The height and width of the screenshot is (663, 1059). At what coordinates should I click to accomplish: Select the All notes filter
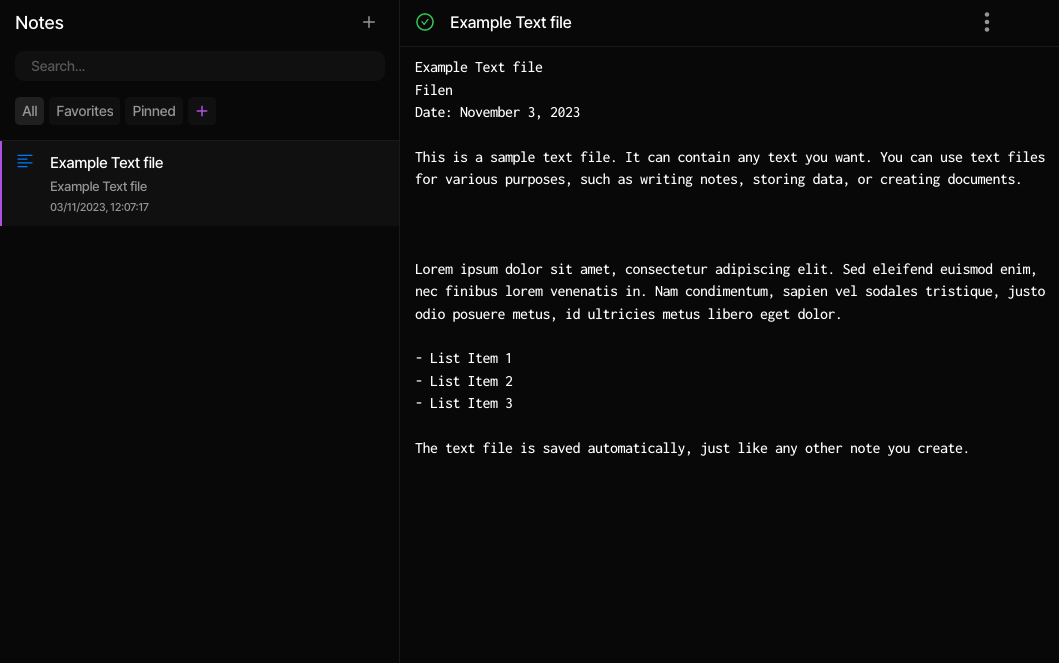coord(30,111)
